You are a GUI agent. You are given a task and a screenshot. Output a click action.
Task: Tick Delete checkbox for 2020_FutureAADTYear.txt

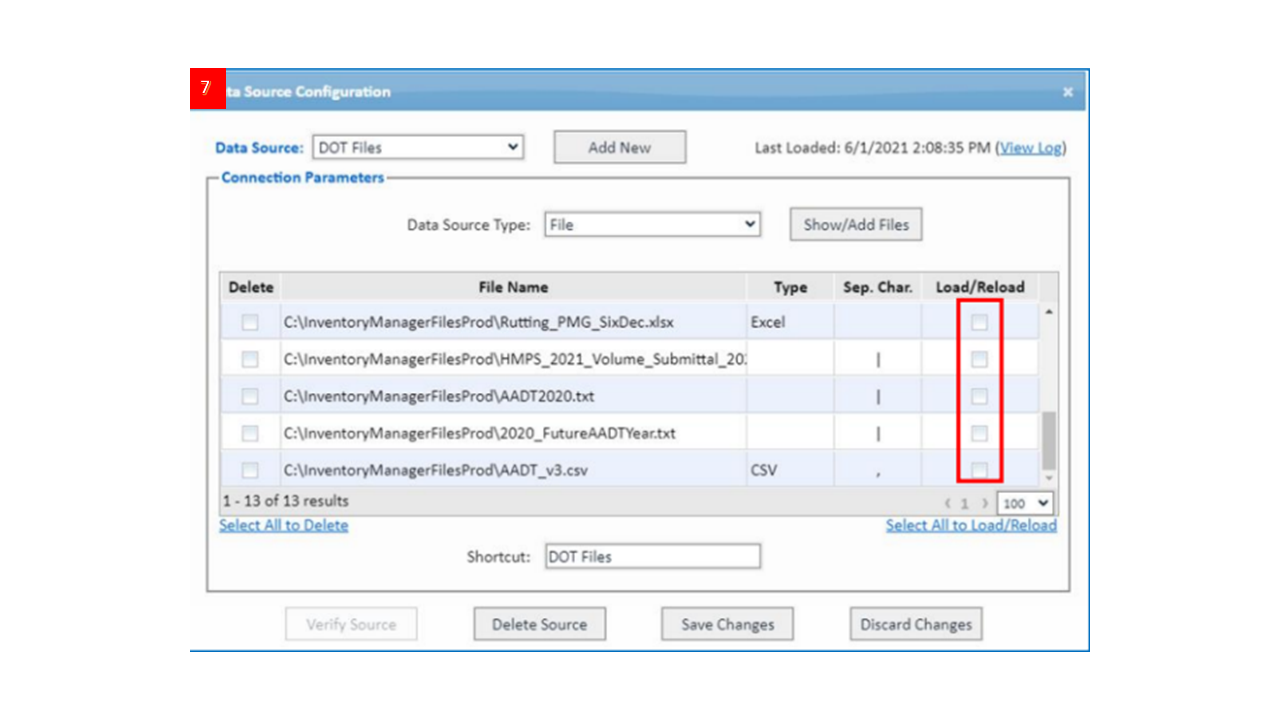(x=250, y=433)
